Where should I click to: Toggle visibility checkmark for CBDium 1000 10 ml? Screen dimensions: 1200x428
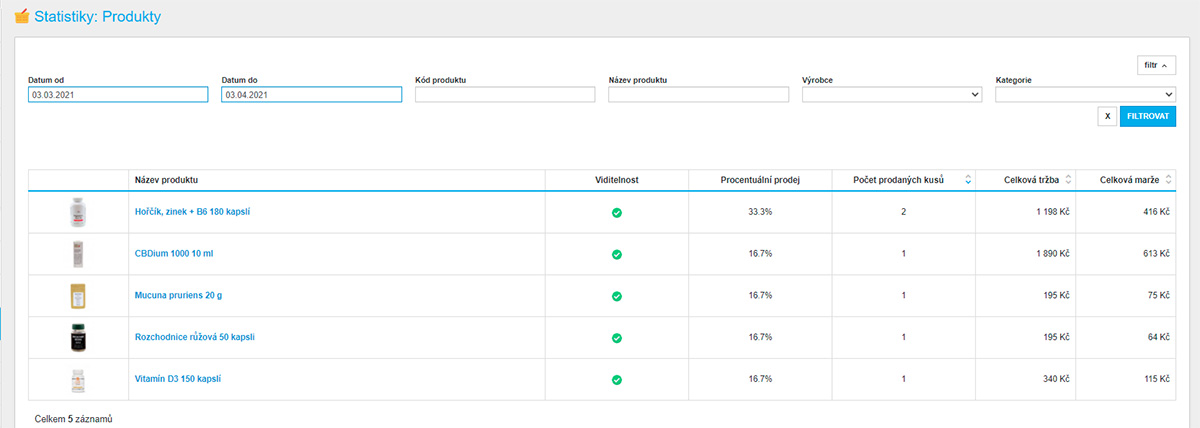(617, 254)
